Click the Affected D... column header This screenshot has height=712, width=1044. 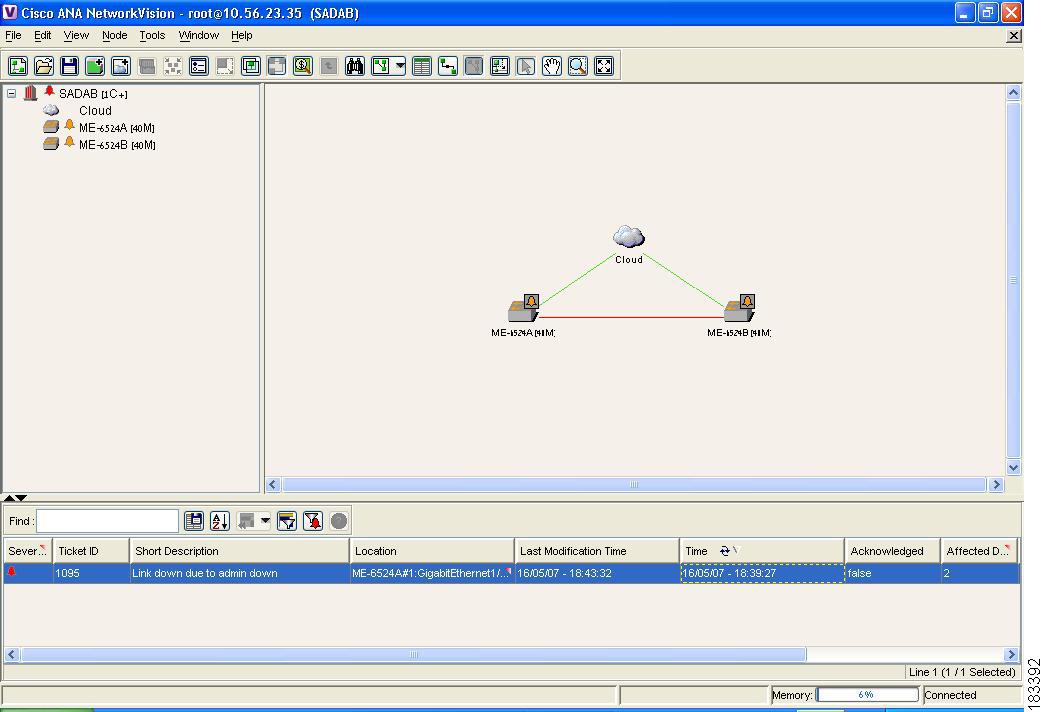(979, 551)
